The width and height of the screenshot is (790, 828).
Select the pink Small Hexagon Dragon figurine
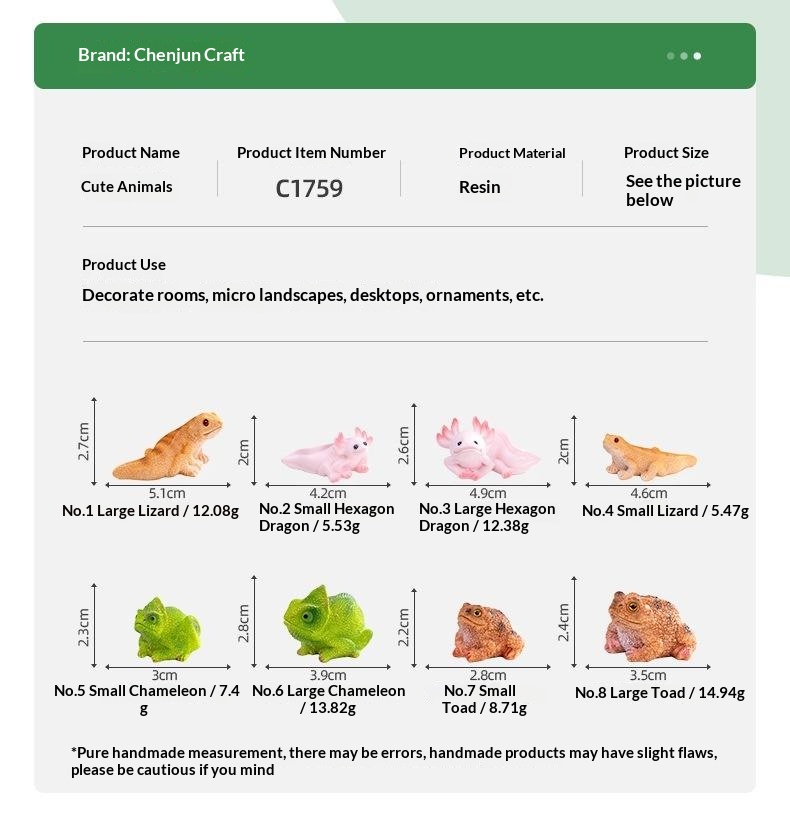point(327,455)
